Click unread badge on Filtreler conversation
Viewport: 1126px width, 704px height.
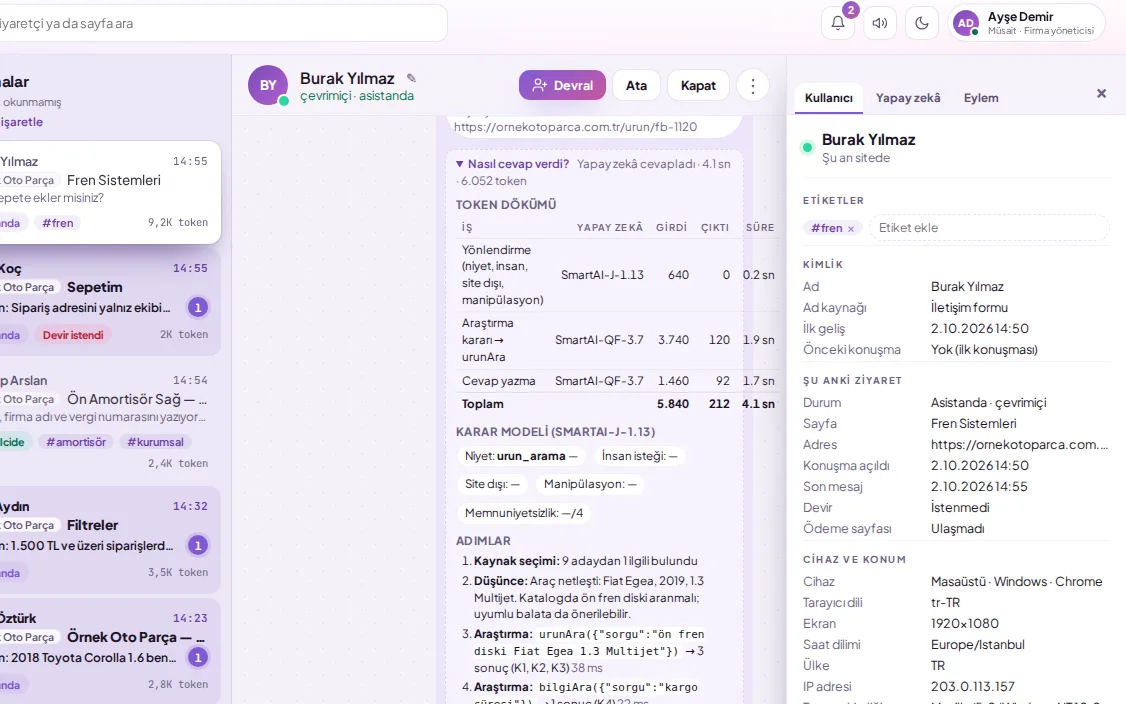pyautogui.click(x=198, y=545)
